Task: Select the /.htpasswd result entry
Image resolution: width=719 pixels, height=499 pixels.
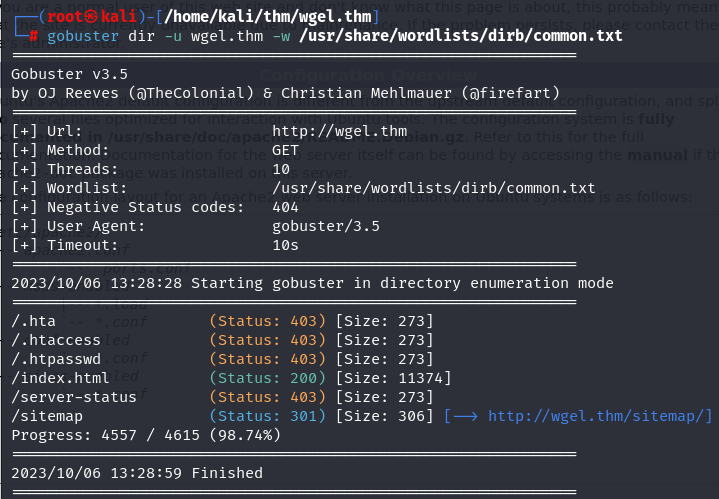Action: pyautogui.click(x=55, y=359)
